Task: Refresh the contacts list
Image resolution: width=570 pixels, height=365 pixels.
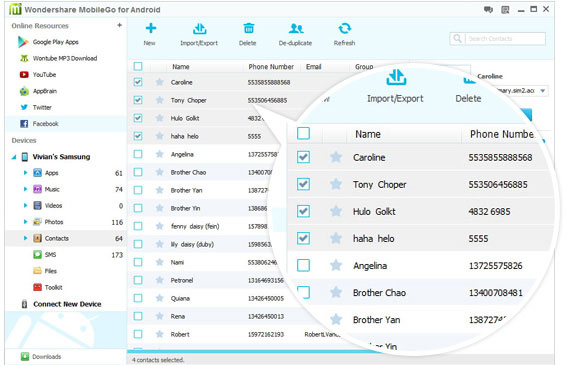Action: click(x=345, y=28)
